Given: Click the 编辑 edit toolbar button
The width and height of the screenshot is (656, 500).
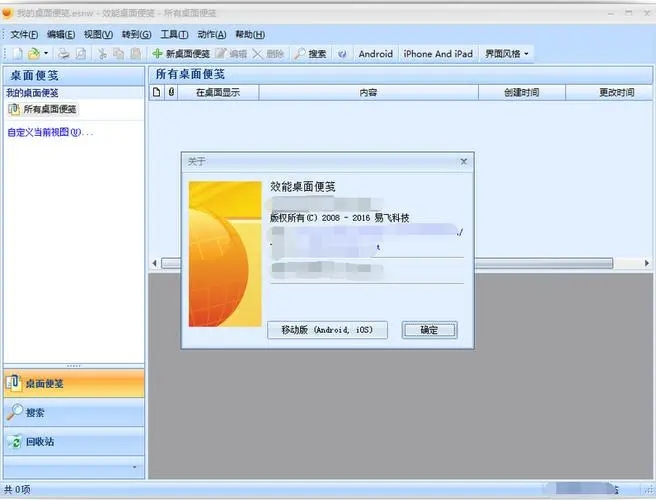Looking at the screenshot, I should click(231, 54).
